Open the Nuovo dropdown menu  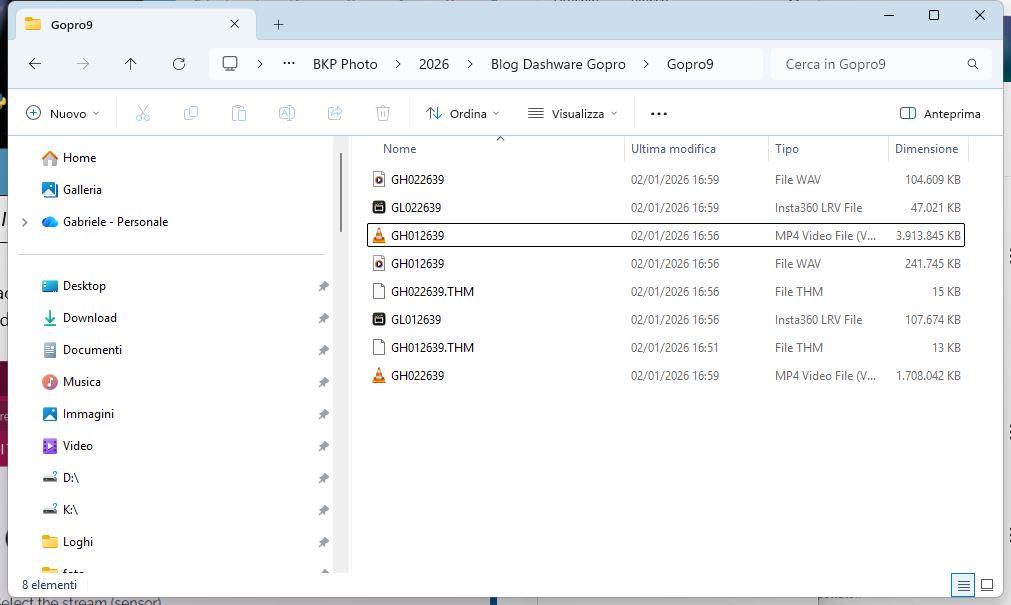point(63,114)
